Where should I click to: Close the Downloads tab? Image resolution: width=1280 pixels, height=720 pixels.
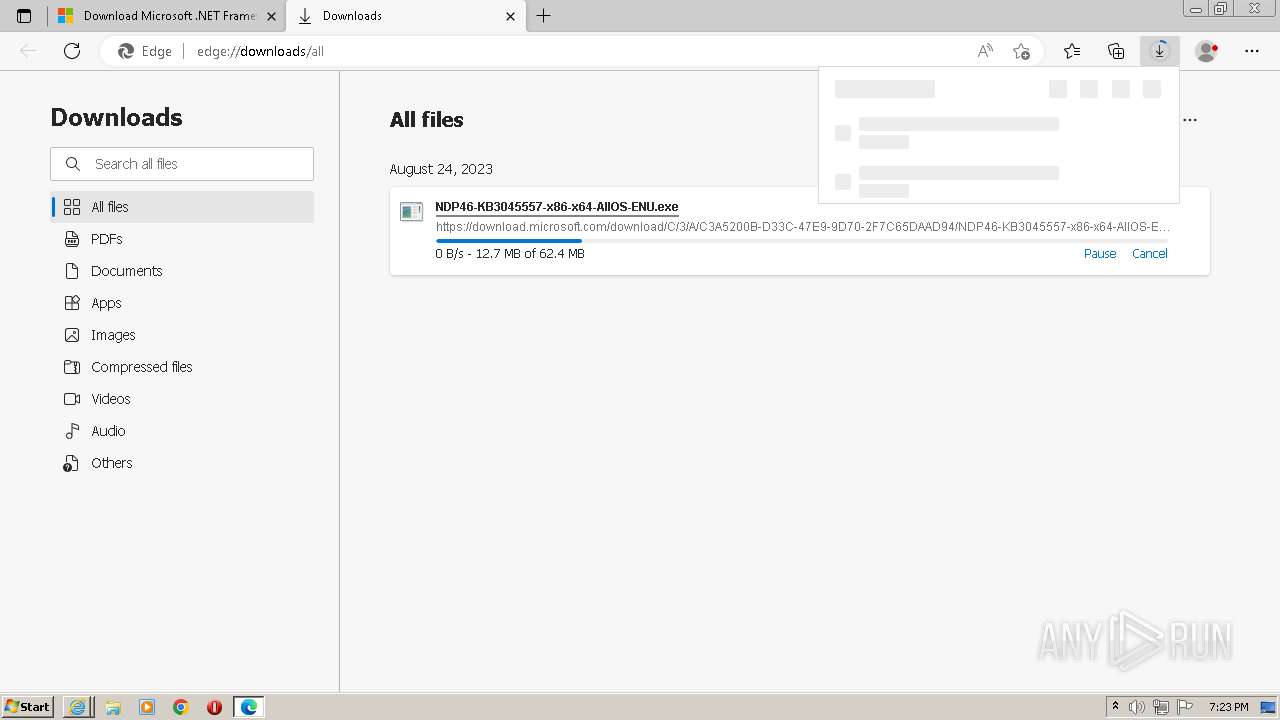pos(510,16)
